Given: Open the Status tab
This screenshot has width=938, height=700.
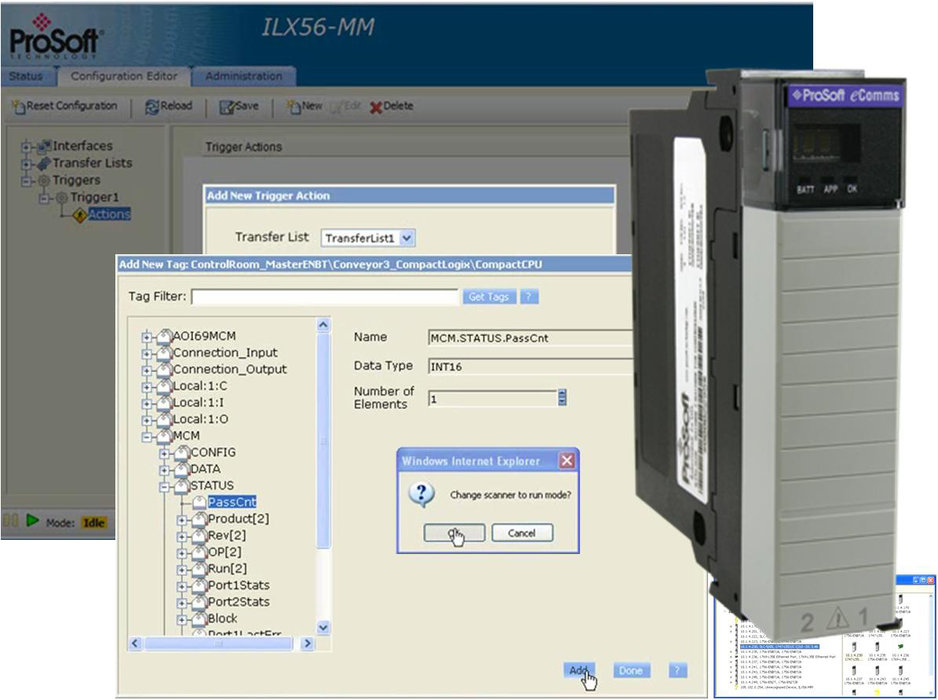Looking at the screenshot, I should point(25,76).
